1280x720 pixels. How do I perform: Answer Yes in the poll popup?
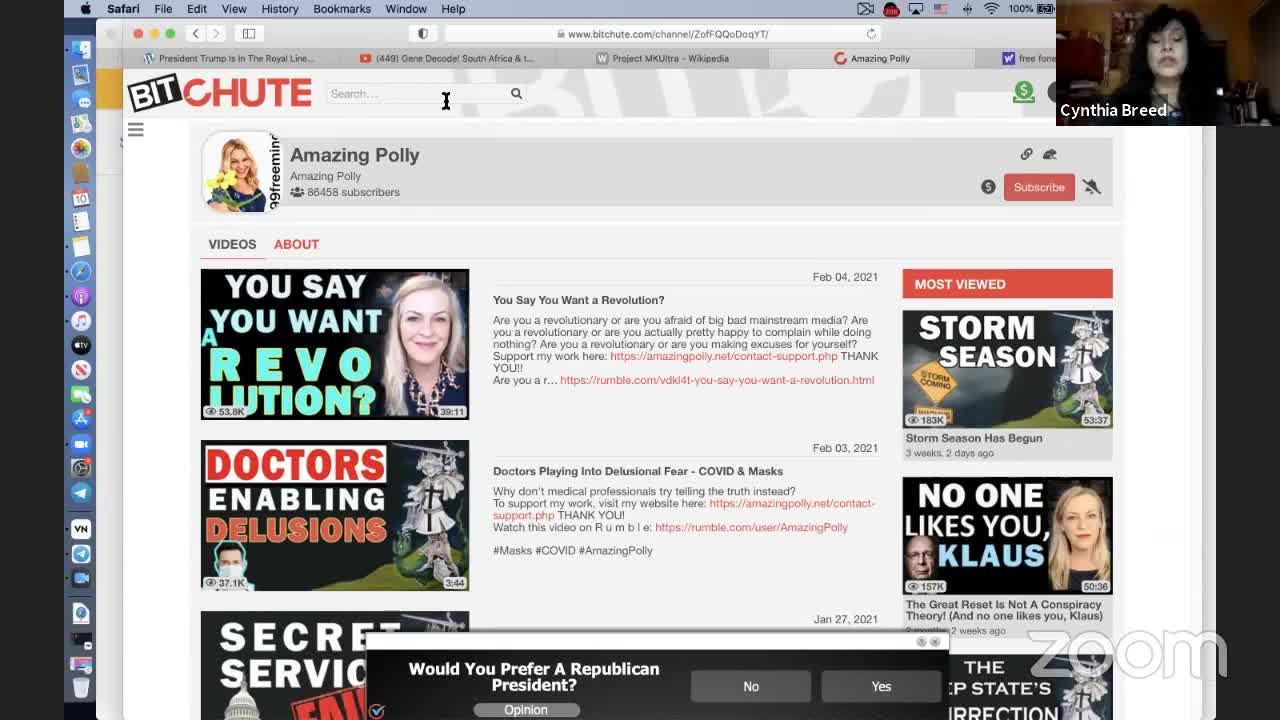pos(881,687)
